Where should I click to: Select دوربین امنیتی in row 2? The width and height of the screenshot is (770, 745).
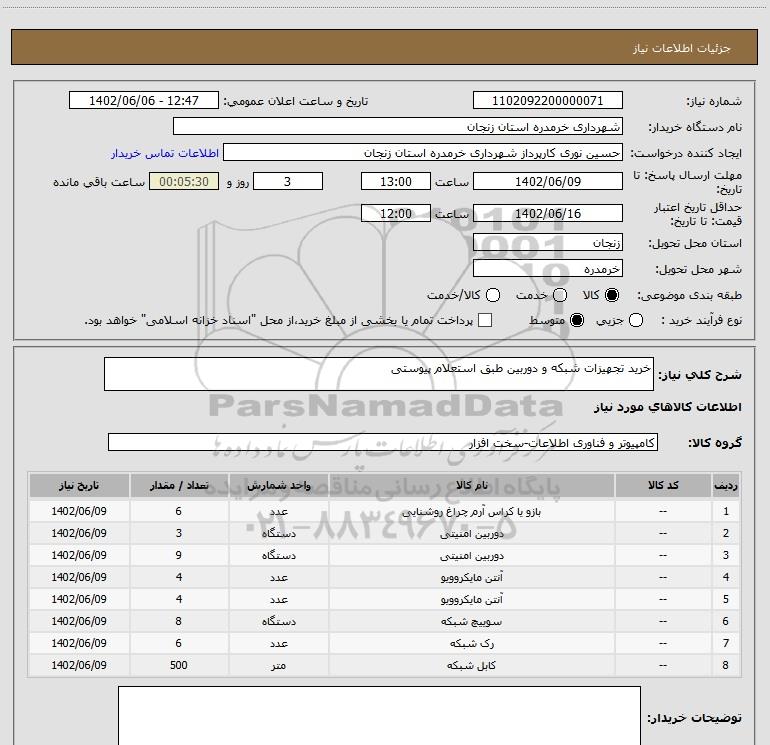471,534
